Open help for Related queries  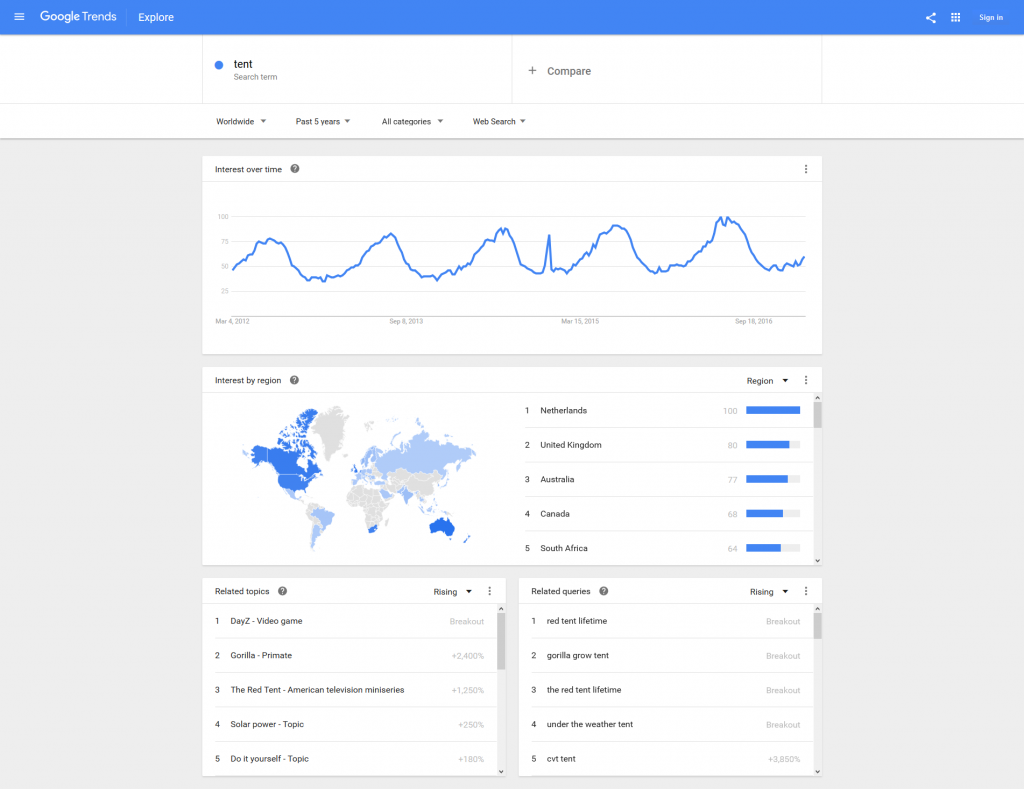(603, 591)
